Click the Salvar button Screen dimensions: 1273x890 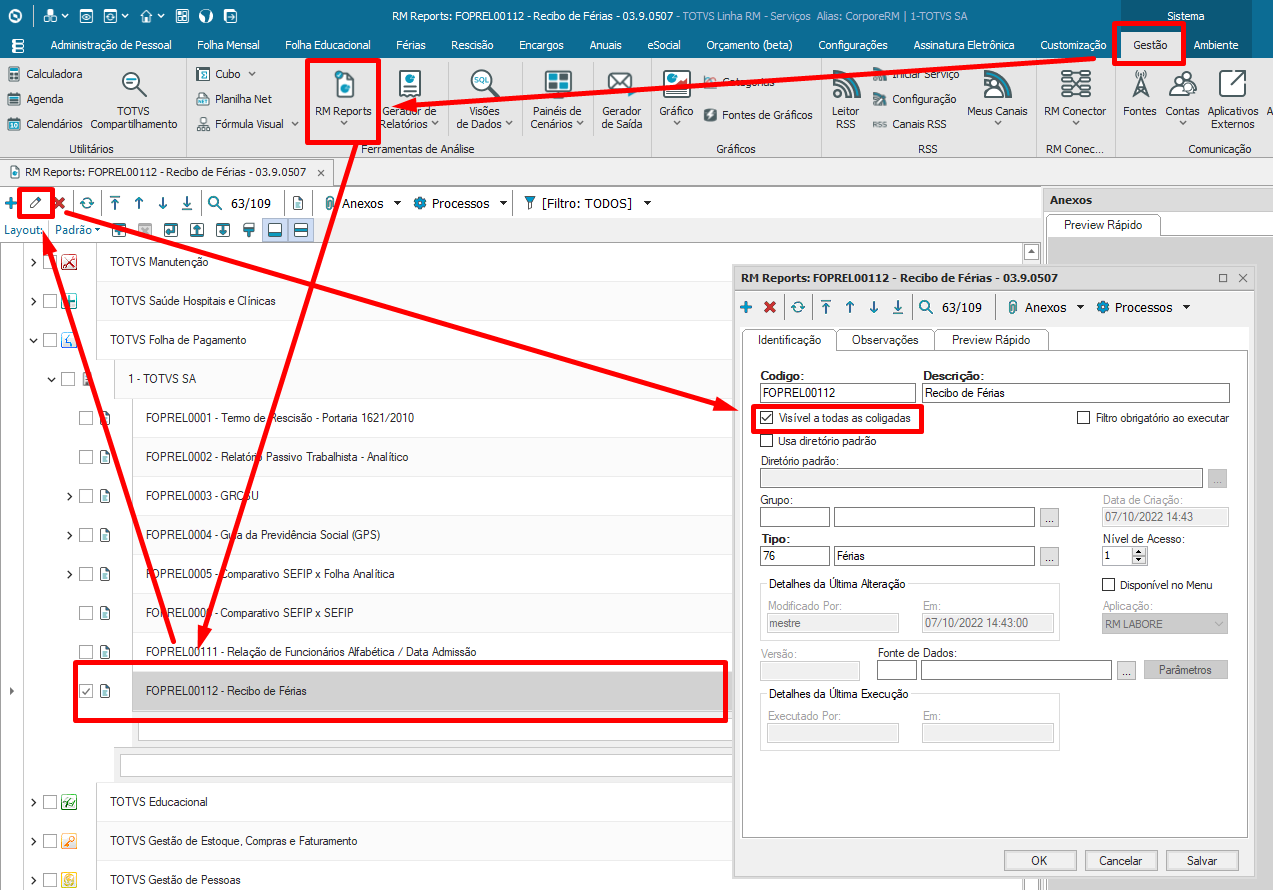1202,860
